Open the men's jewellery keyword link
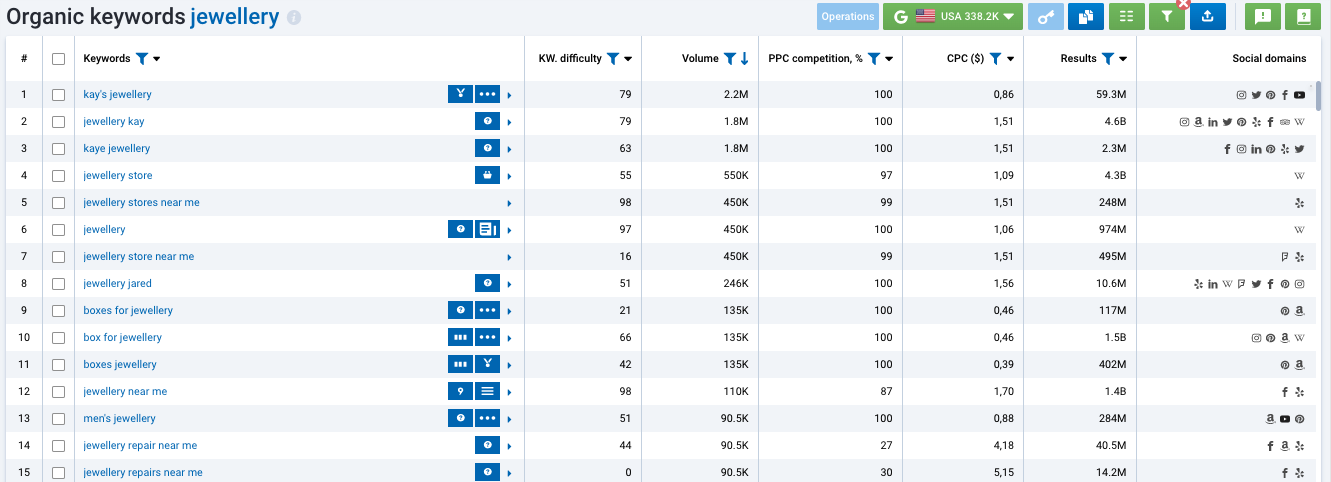The width and height of the screenshot is (1331, 482). 119,418
